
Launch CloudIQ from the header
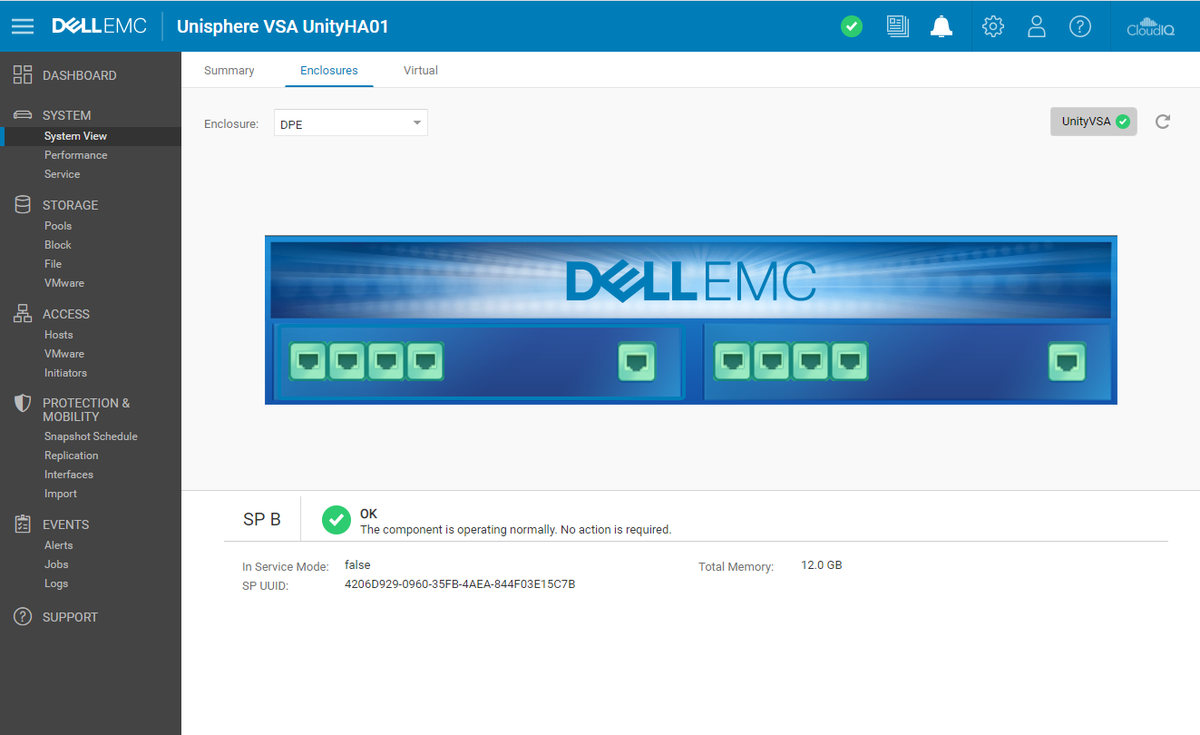(x=1150, y=26)
